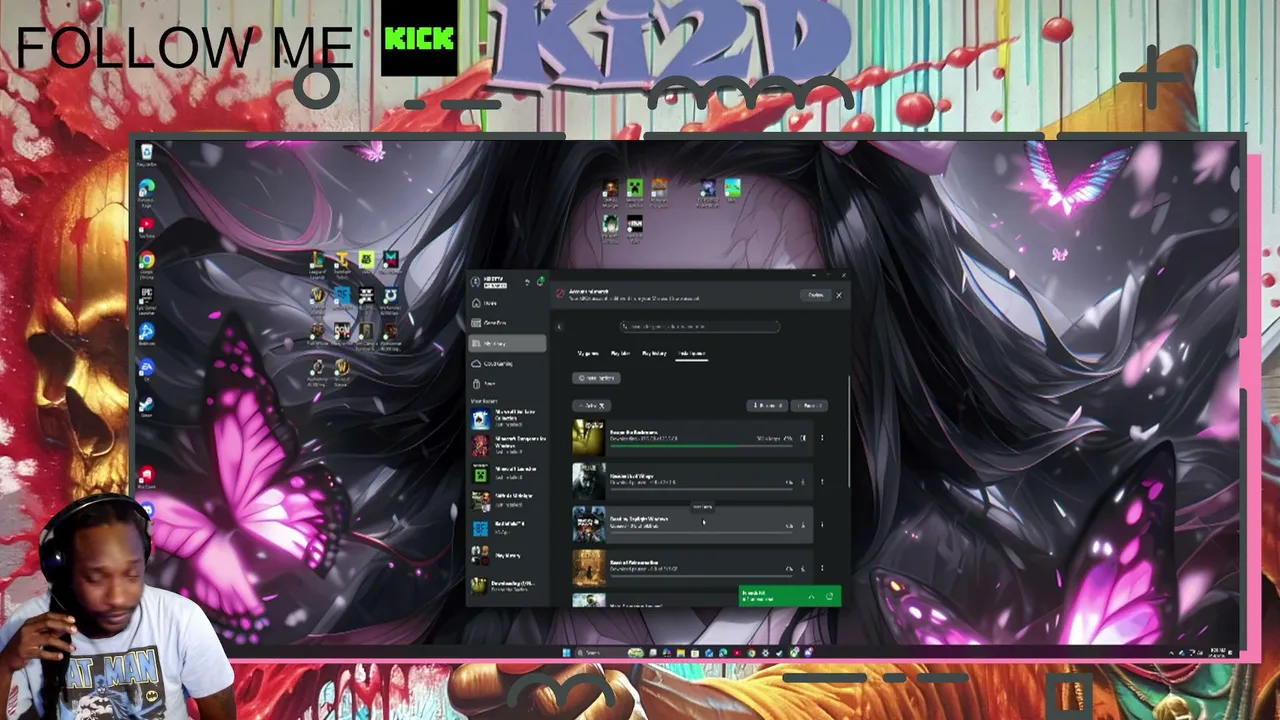This screenshot has height=720, width=1280.
Task: Click the Resident Evil Village progress bar
Action: (x=701, y=490)
